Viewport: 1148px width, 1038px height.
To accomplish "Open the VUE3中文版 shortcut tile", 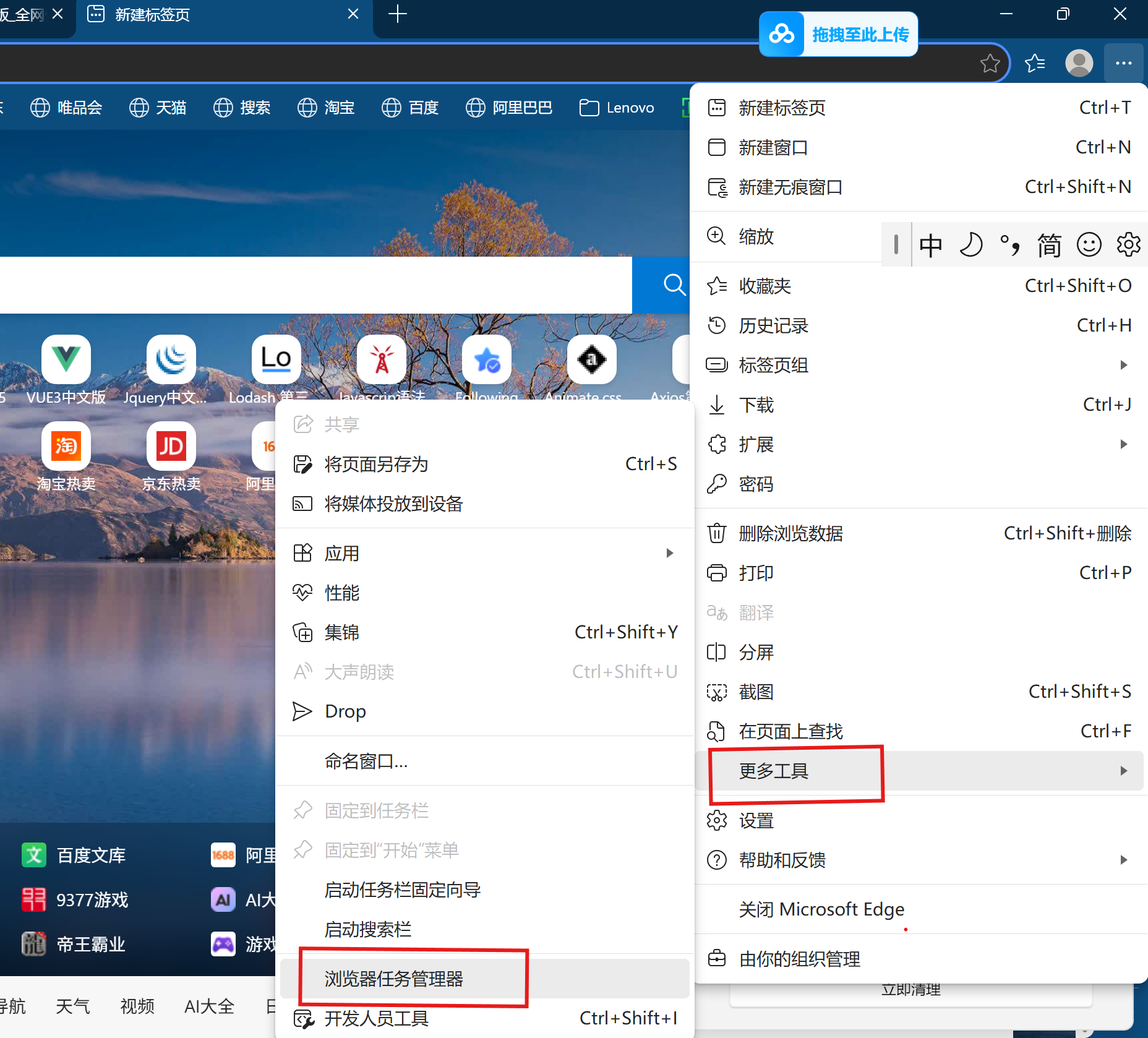I will 66,359.
